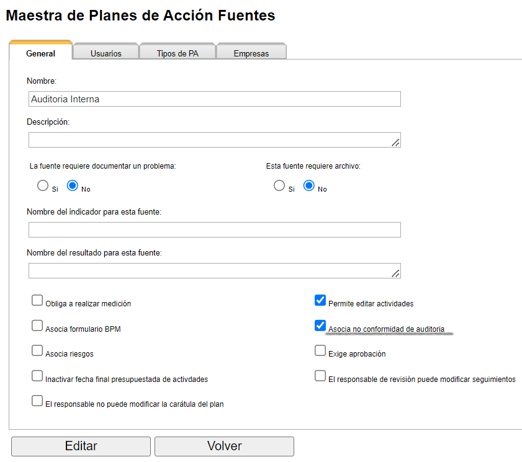
Task: Focus the Descripción text area
Action: (214, 140)
